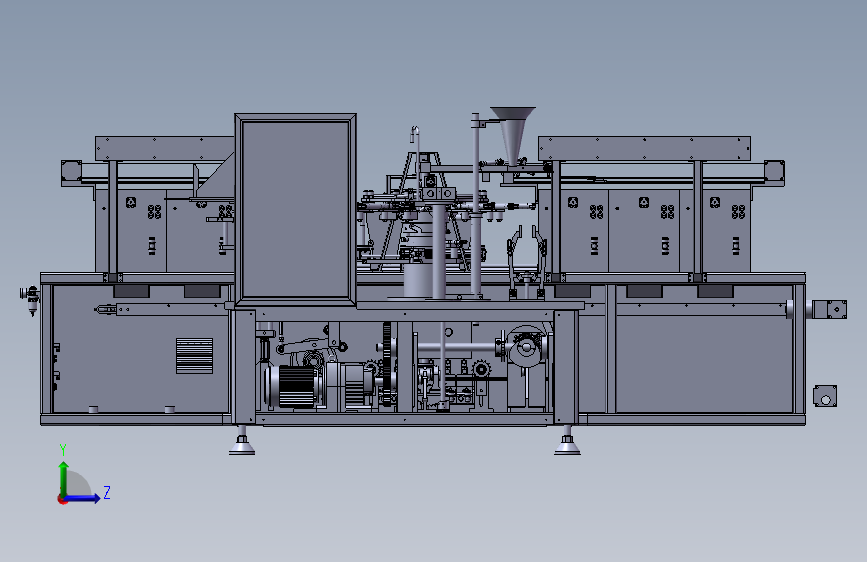Click the green Y axis arrow of the triad
The height and width of the screenshot is (562, 867).
tap(64, 479)
